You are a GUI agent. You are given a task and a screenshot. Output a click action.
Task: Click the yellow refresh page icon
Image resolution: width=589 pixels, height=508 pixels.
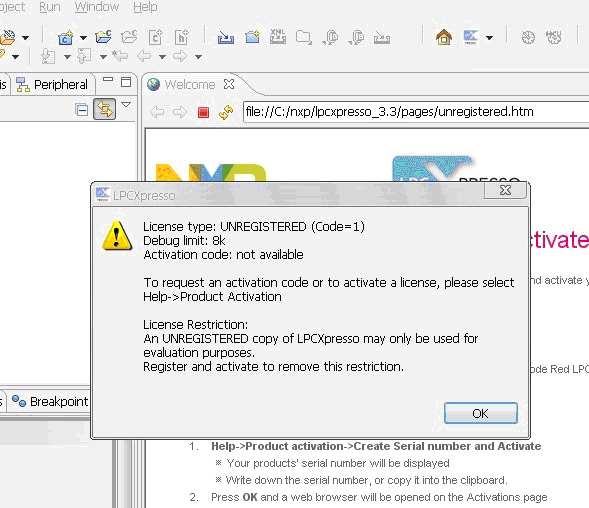(226, 112)
